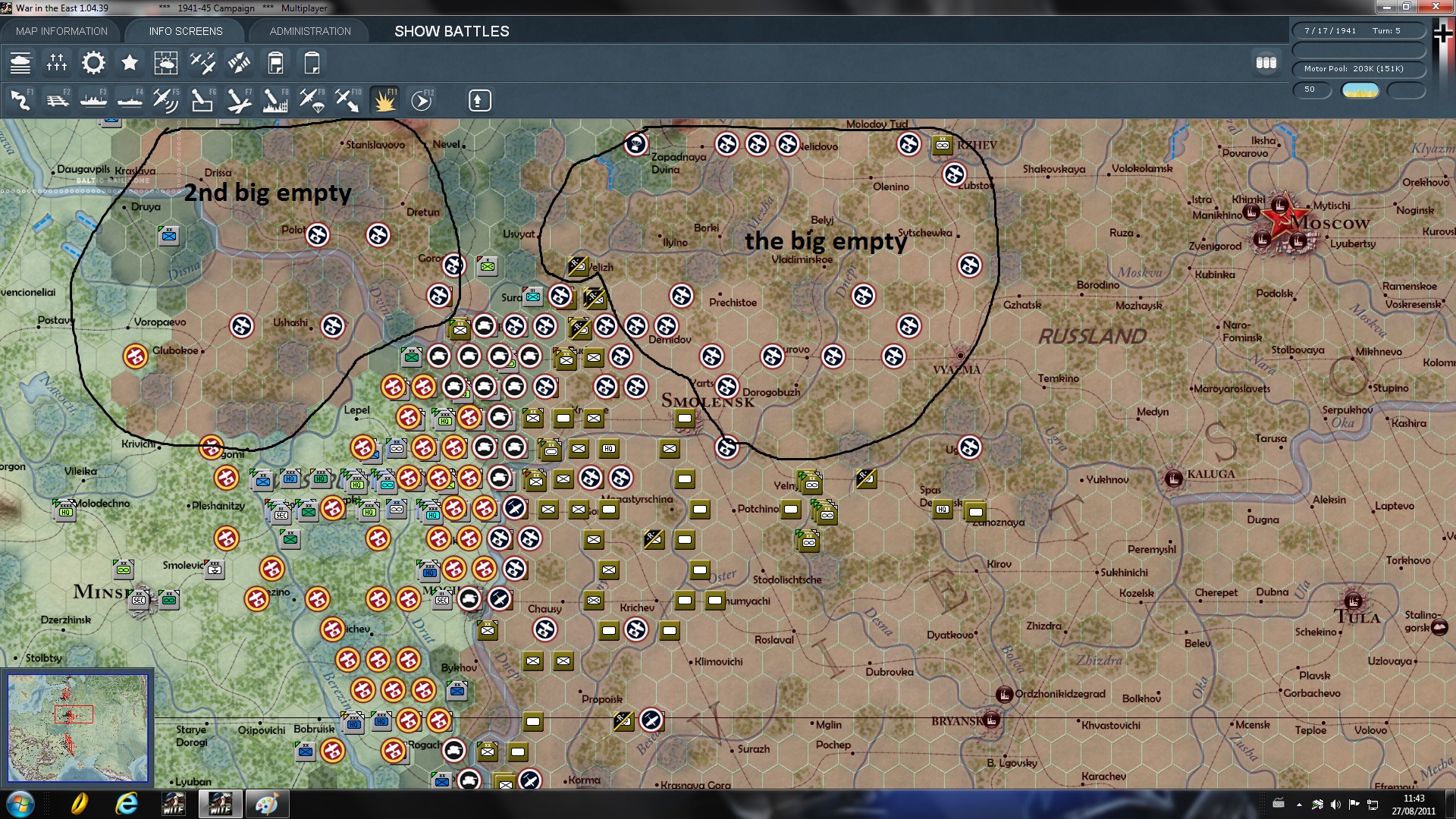
Task: Click the system clock in the taskbar
Action: (x=1414, y=804)
